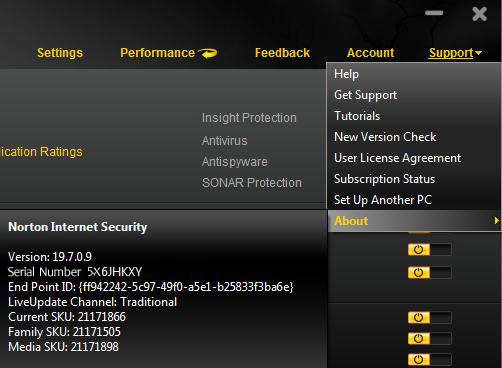This screenshot has height=368, width=502.
Task: Click the yellow flip arrow beside Performance
Action: [x=207, y=53]
